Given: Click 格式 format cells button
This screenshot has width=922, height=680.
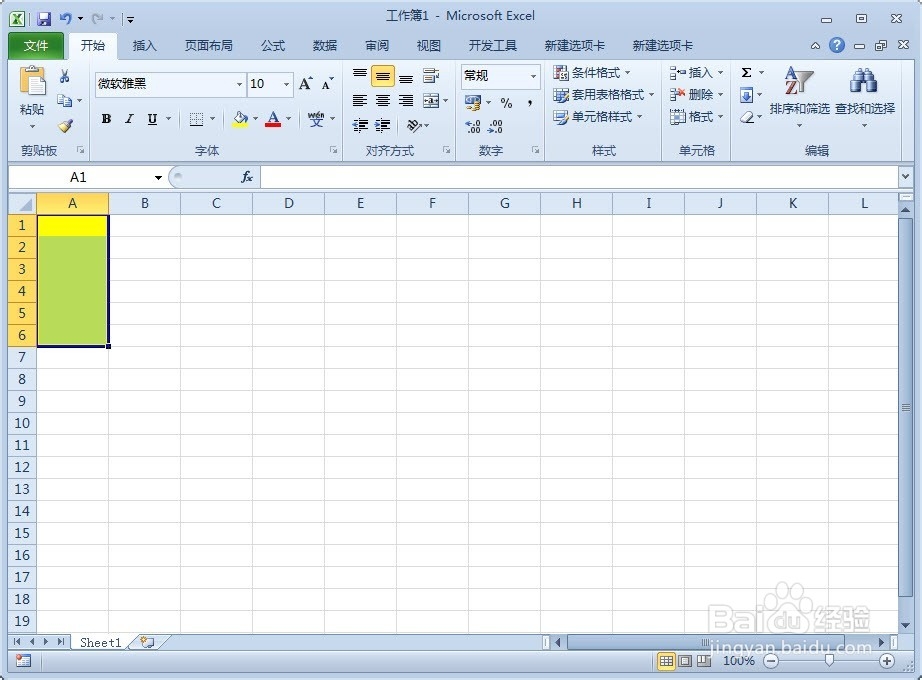Looking at the screenshot, I should click(x=691, y=117).
